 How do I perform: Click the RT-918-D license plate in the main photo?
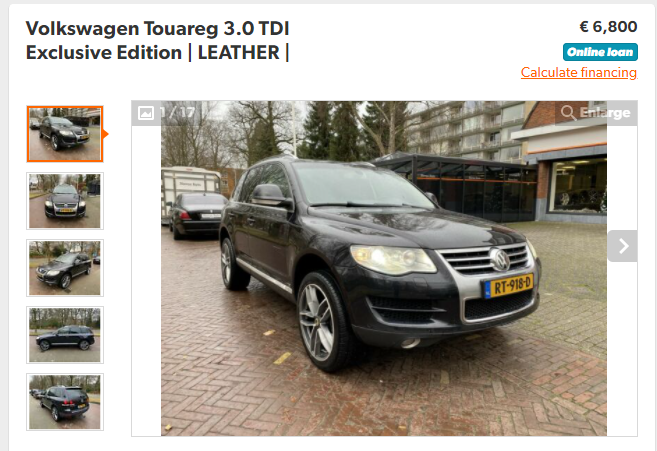pos(509,286)
